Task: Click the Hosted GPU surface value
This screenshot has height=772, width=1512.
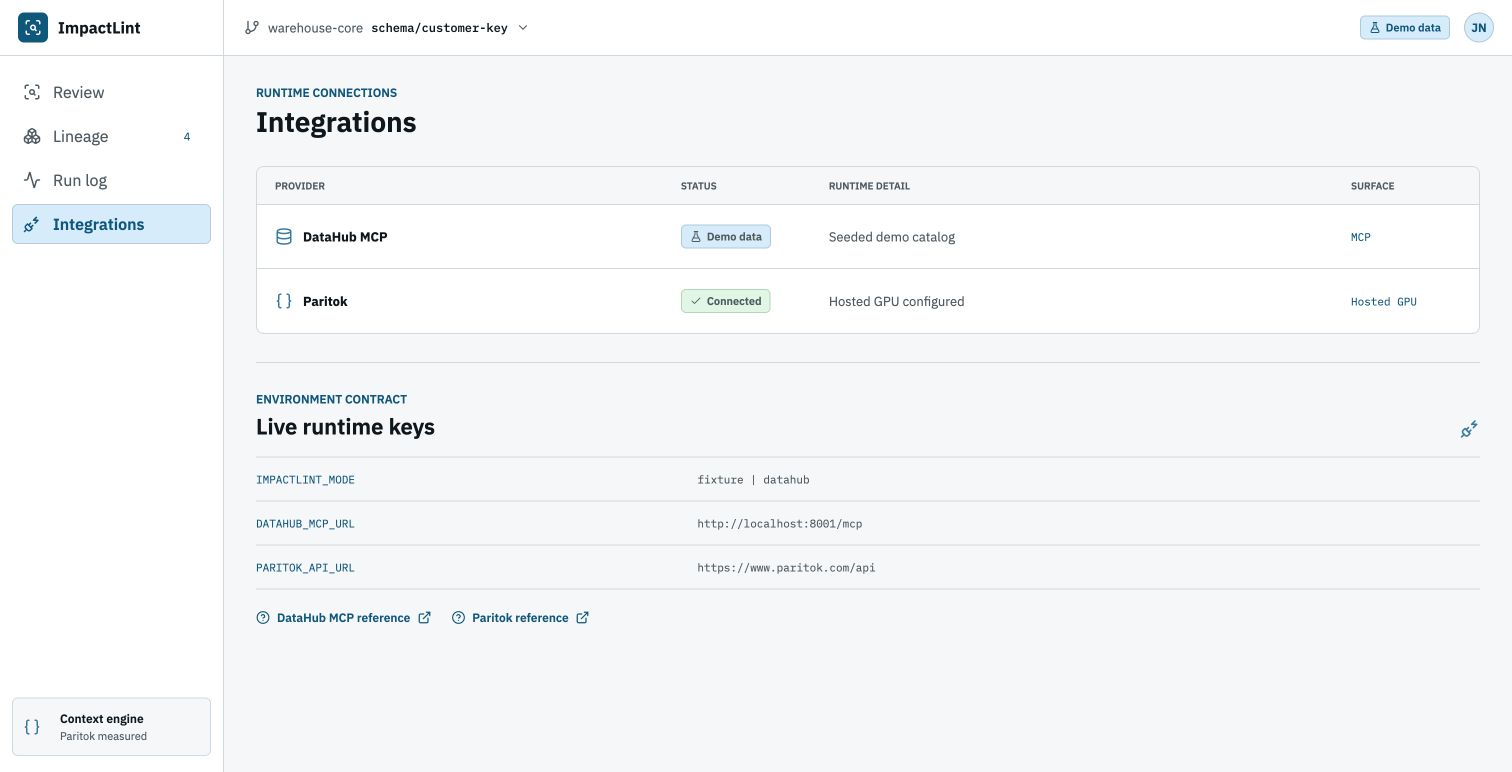Action: pyautogui.click(x=1384, y=301)
